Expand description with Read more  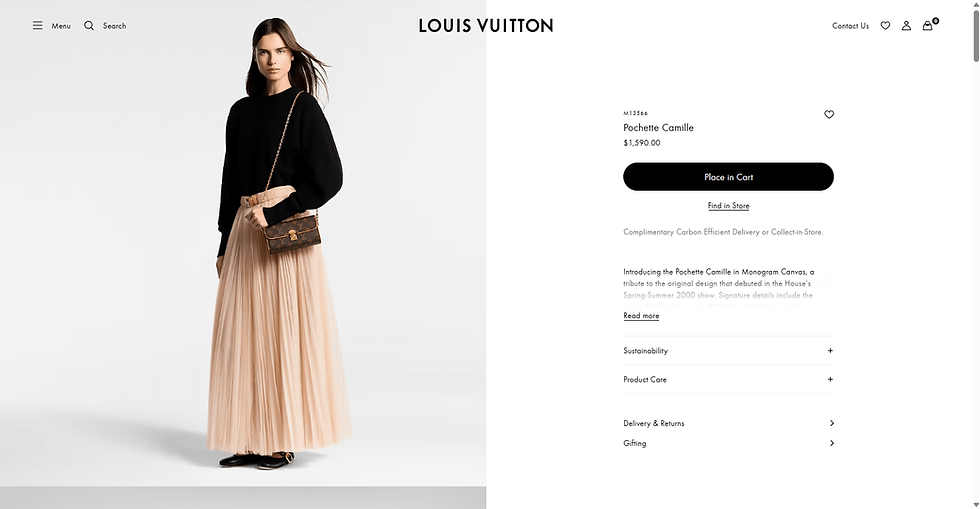[641, 316]
